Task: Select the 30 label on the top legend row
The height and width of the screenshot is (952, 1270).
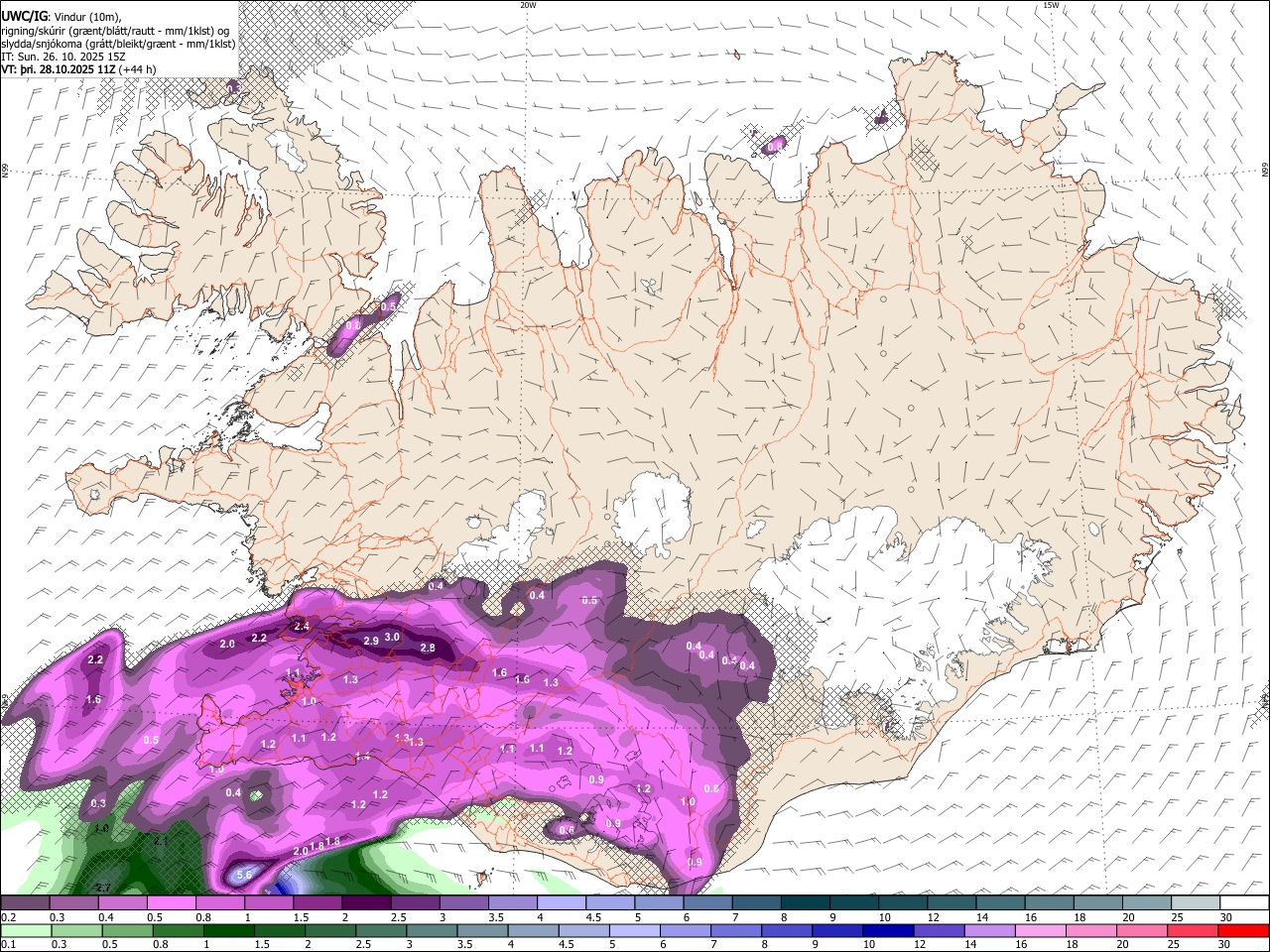Action: pos(1225,917)
